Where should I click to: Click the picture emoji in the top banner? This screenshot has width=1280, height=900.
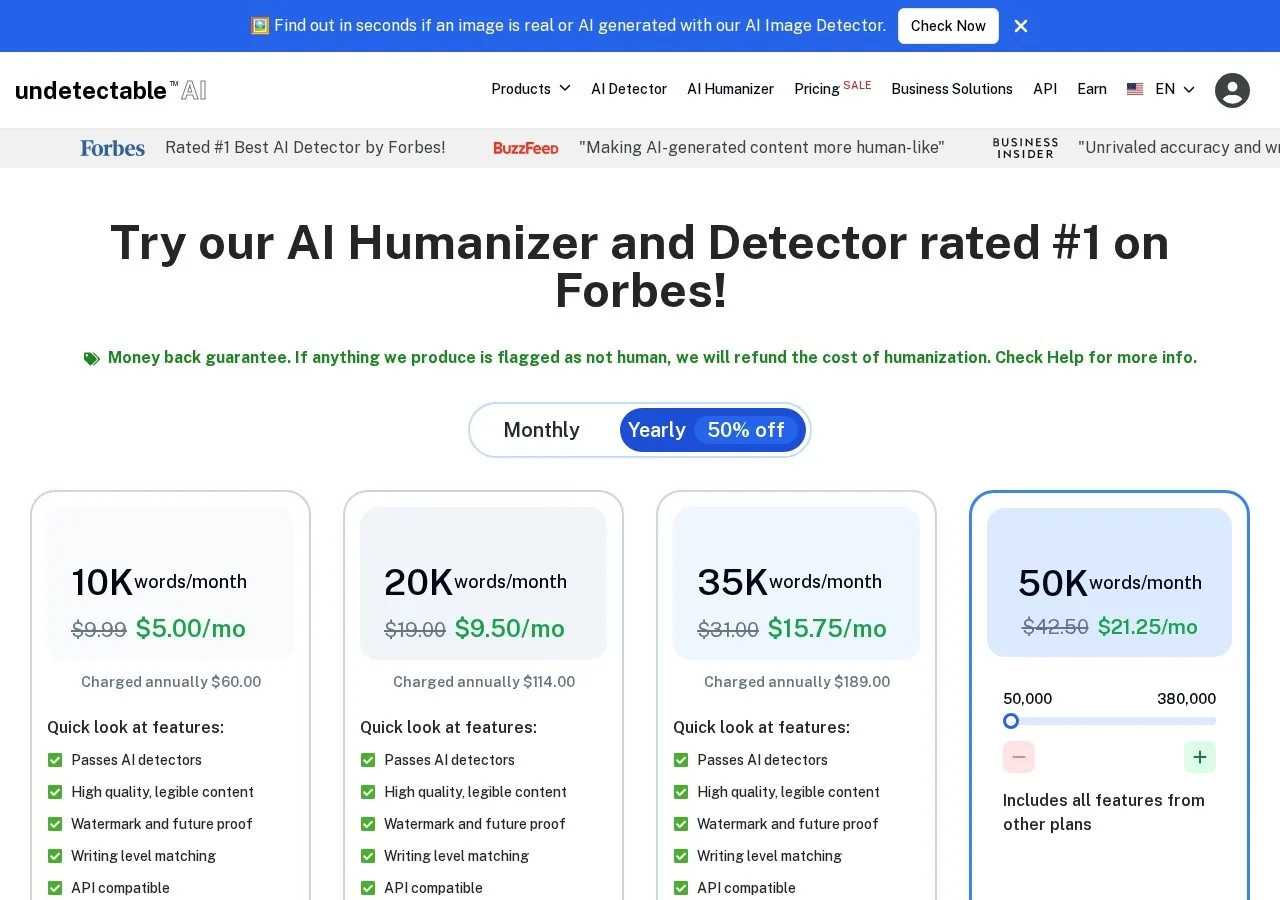tap(260, 26)
